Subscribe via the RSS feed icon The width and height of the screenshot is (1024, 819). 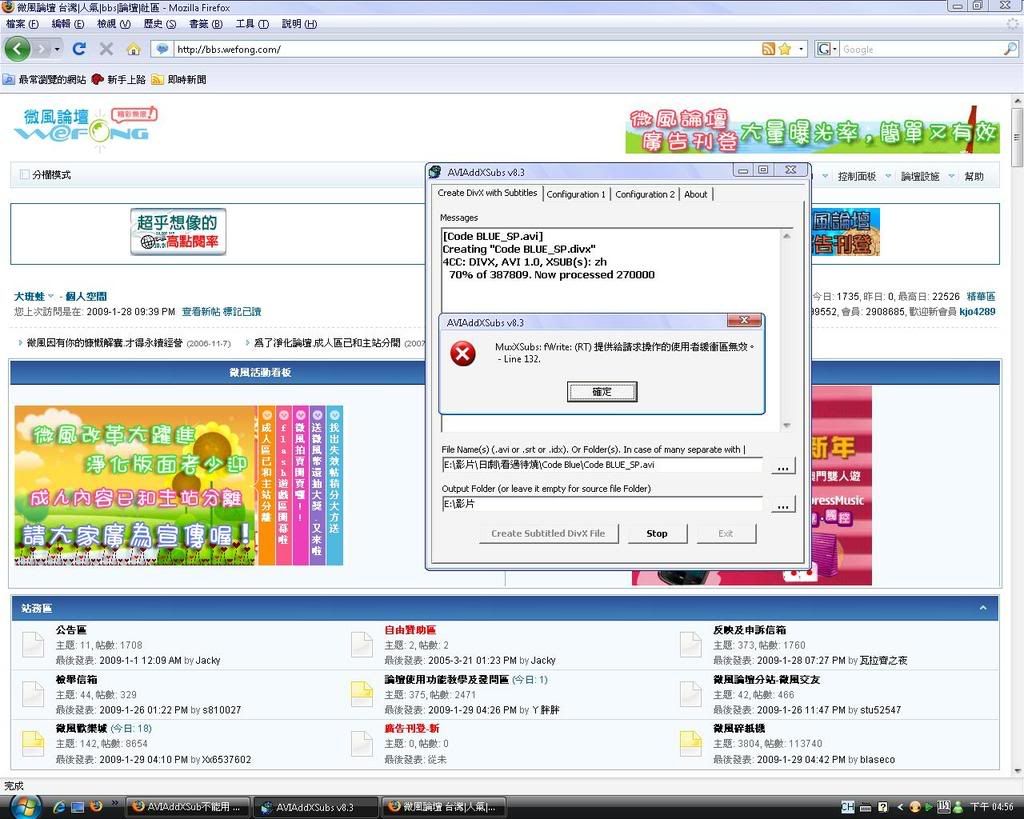[769, 49]
